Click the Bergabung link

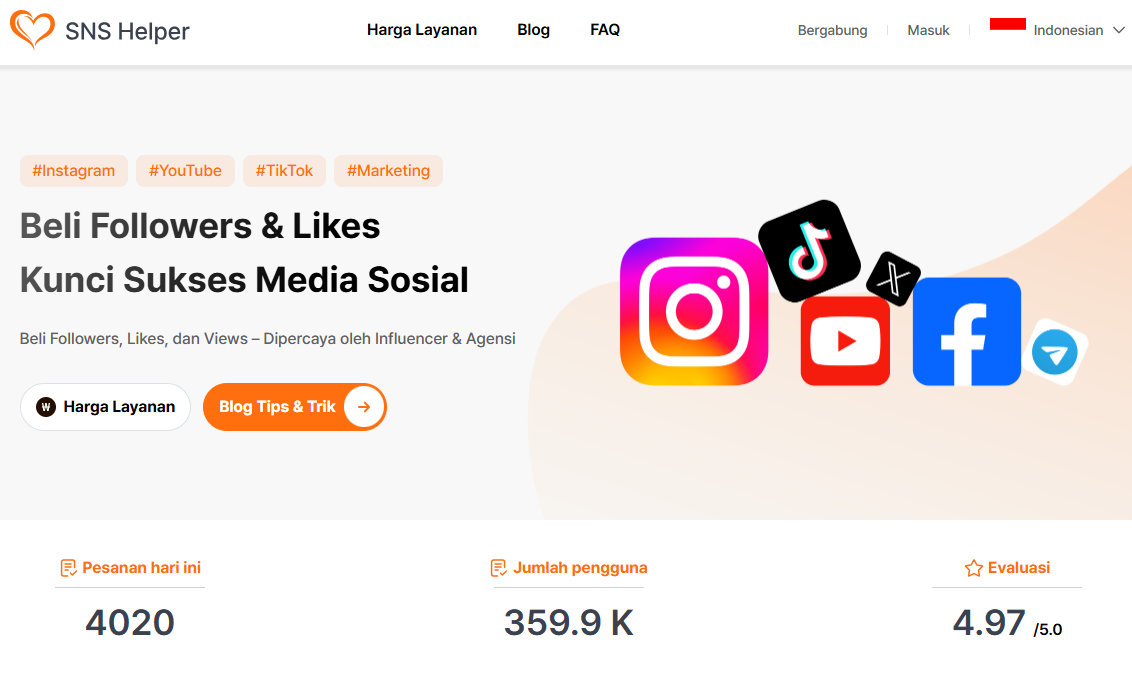pos(832,30)
